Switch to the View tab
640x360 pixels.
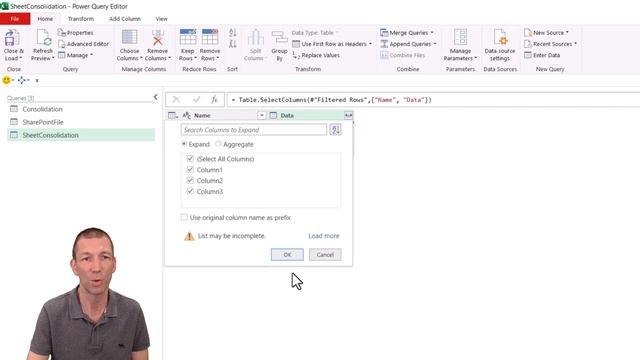pos(162,19)
